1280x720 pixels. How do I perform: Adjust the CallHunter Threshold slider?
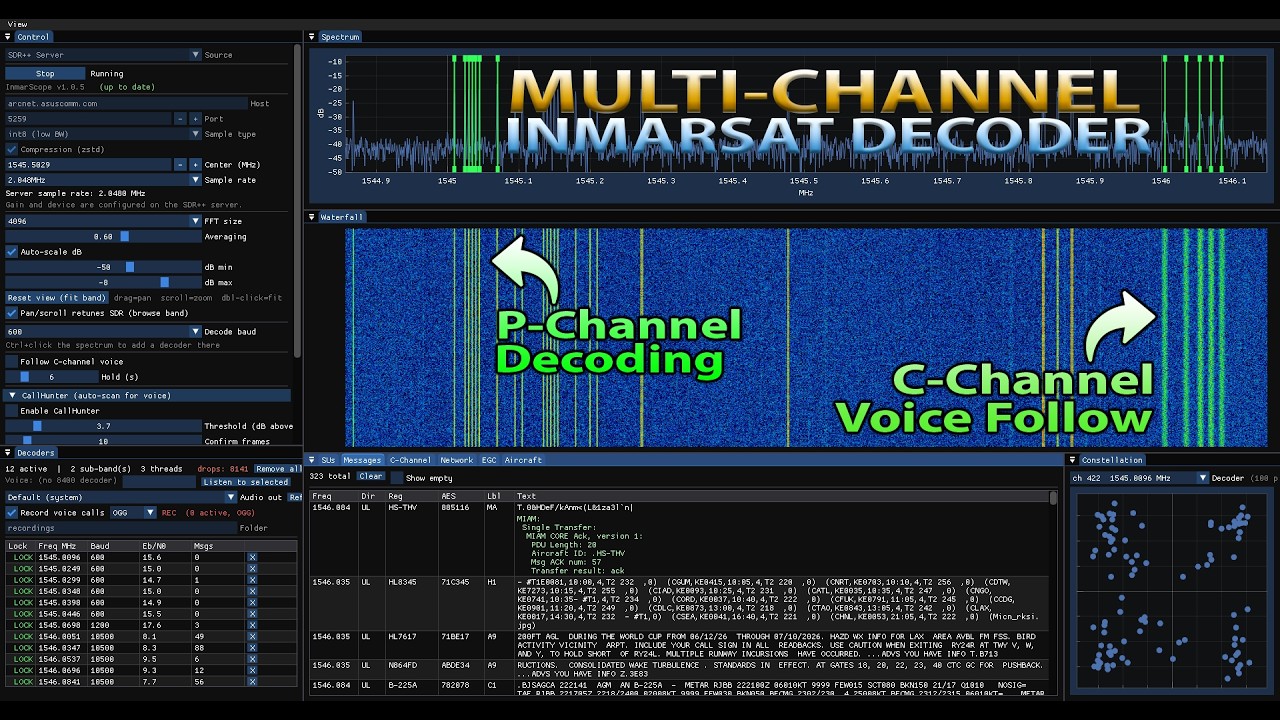pyautogui.click(x=103, y=426)
